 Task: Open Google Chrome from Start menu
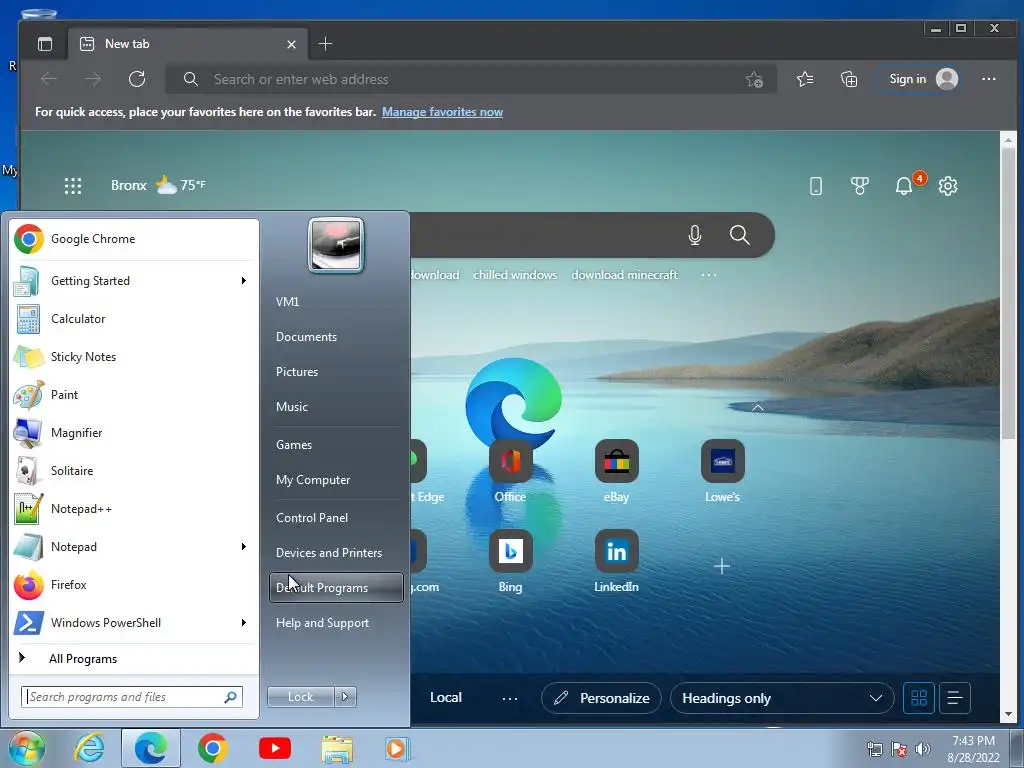[x=134, y=239]
